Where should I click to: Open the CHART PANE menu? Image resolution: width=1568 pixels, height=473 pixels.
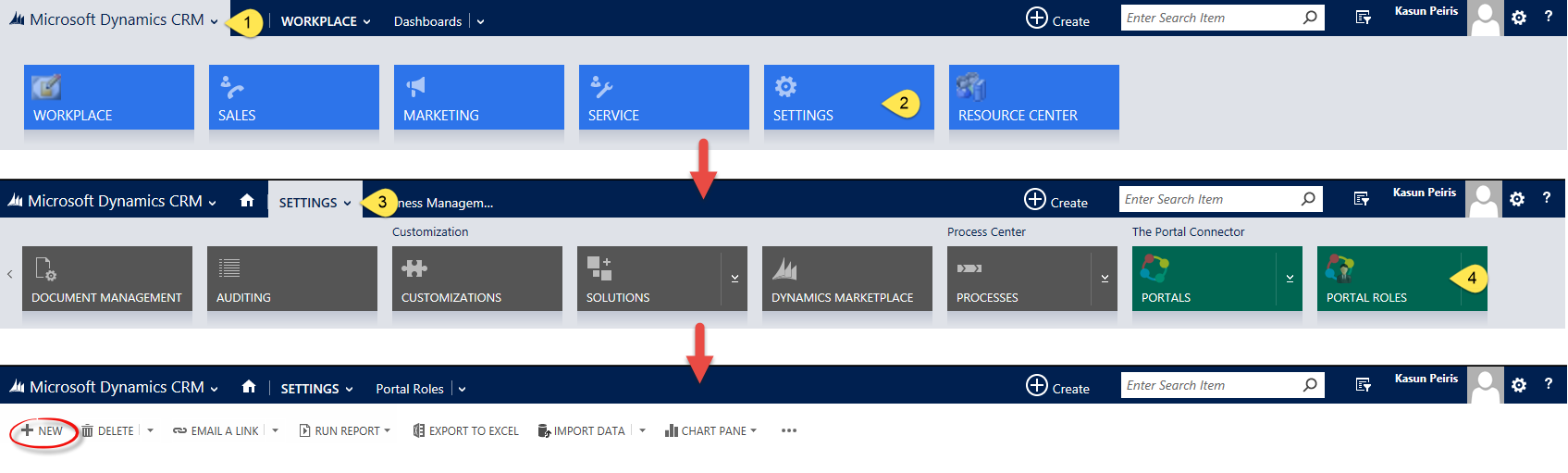710,430
